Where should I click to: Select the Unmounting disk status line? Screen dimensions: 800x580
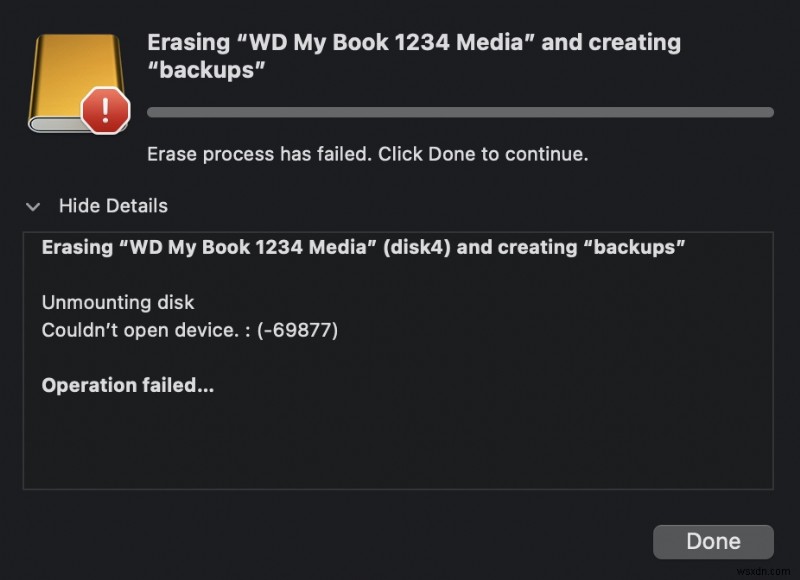(x=117, y=302)
